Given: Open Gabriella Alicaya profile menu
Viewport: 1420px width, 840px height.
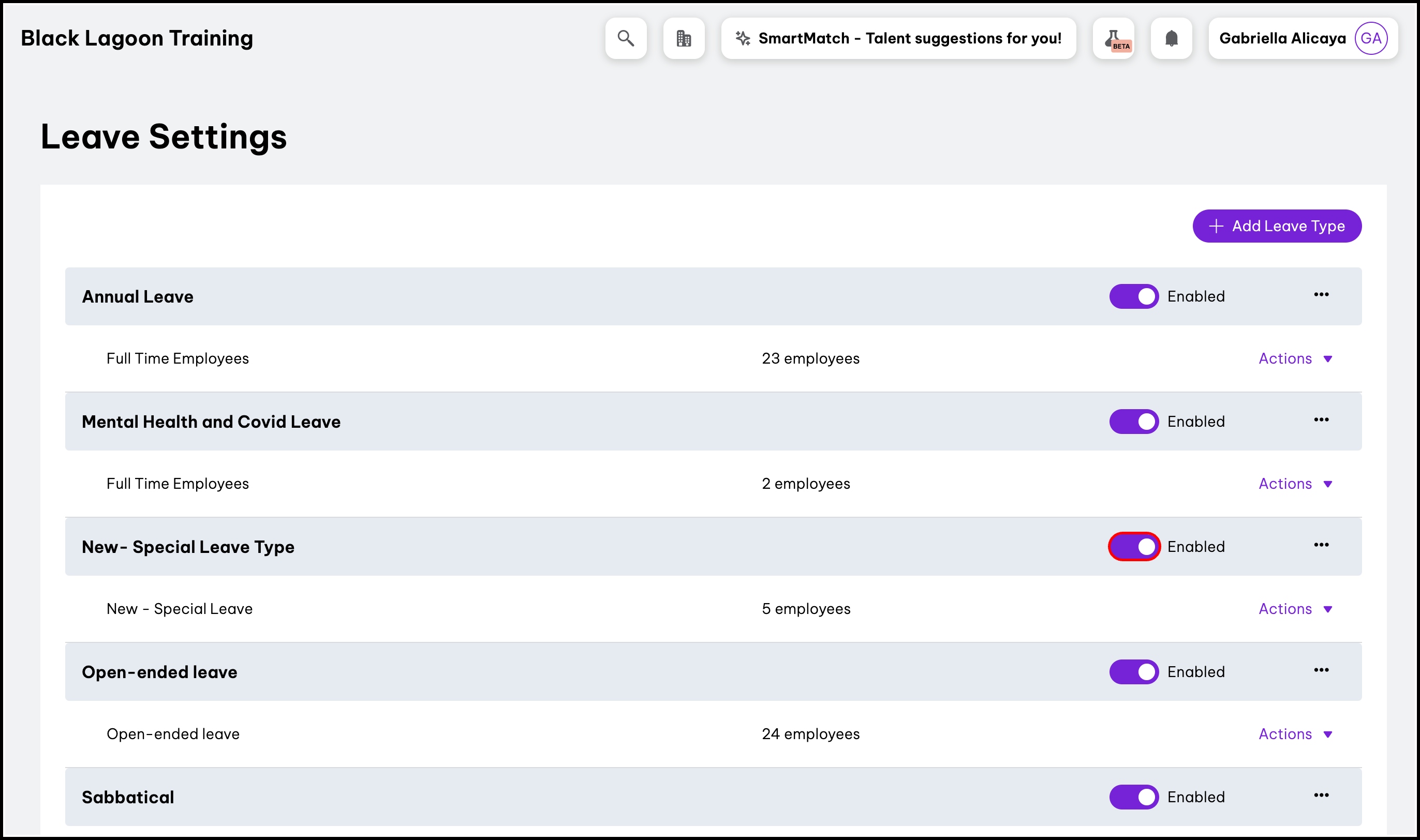Looking at the screenshot, I should pos(1282,38).
